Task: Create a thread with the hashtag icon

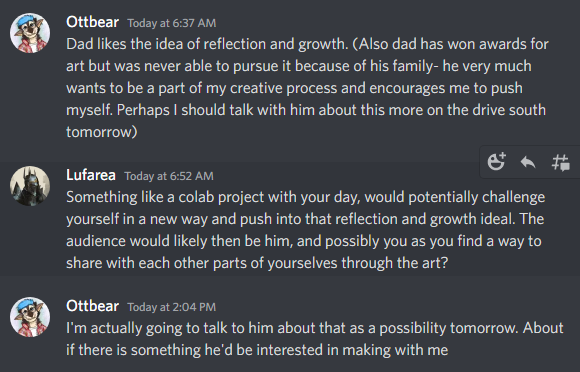Action: click(x=560, y=162)
